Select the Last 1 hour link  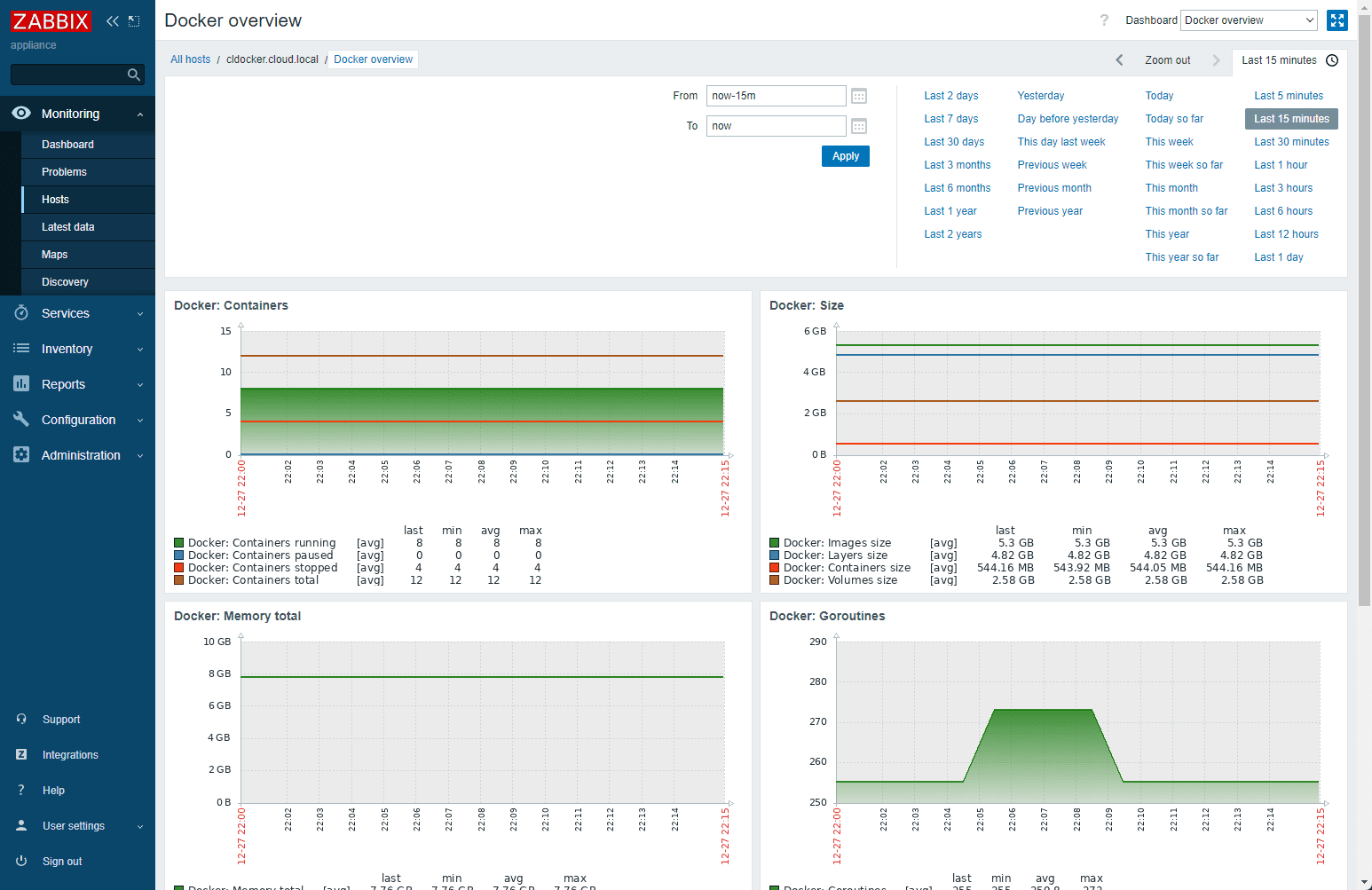(1280, 165)
